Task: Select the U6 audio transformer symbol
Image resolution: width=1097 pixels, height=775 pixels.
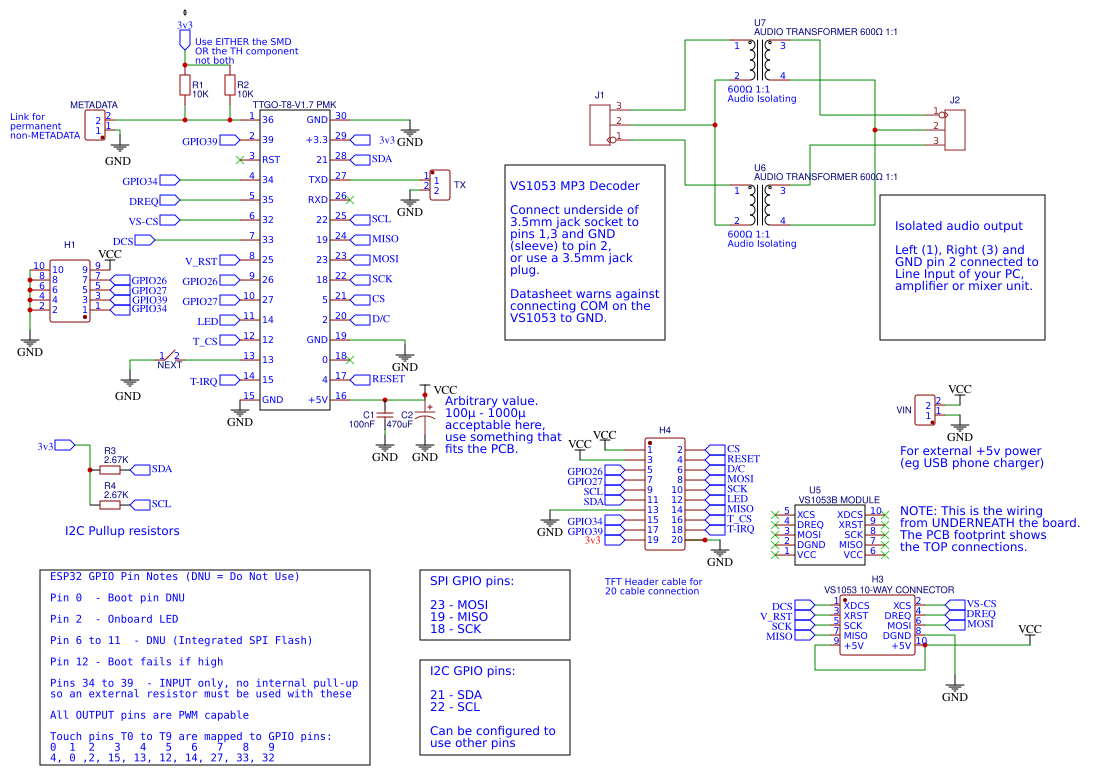Action: [760, 205]
